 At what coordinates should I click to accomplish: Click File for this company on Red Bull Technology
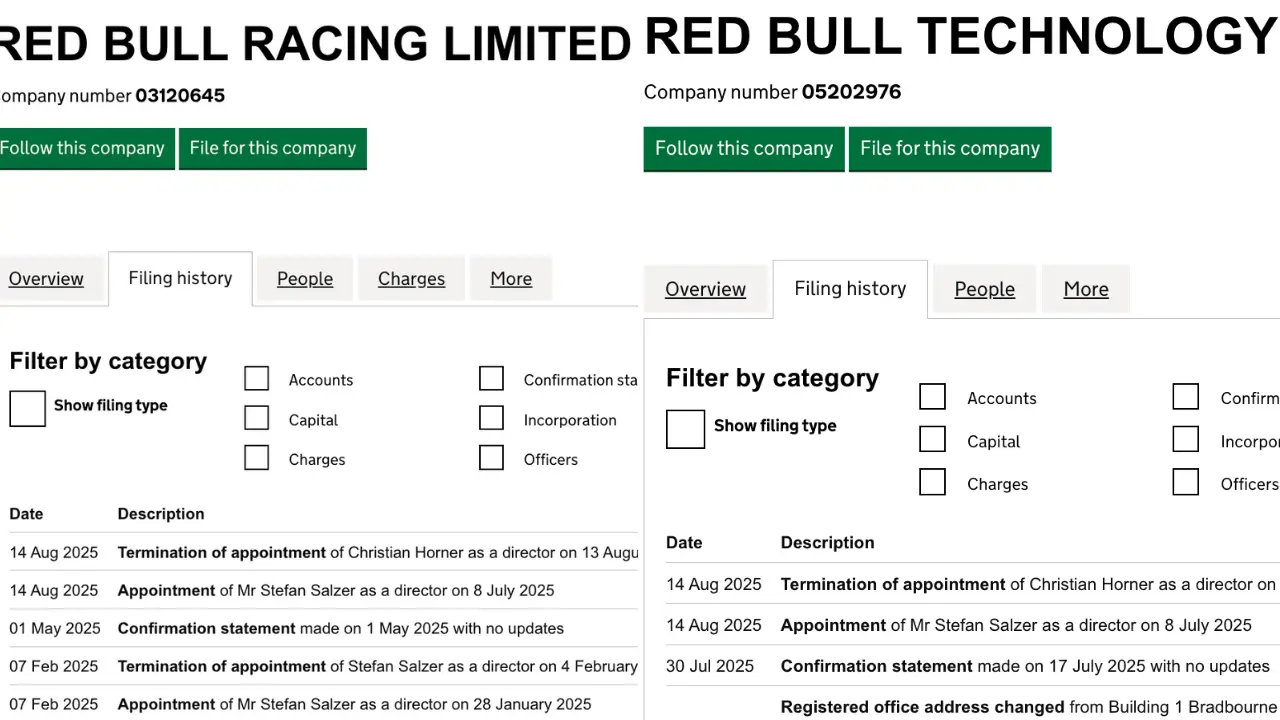pos(949,148)
